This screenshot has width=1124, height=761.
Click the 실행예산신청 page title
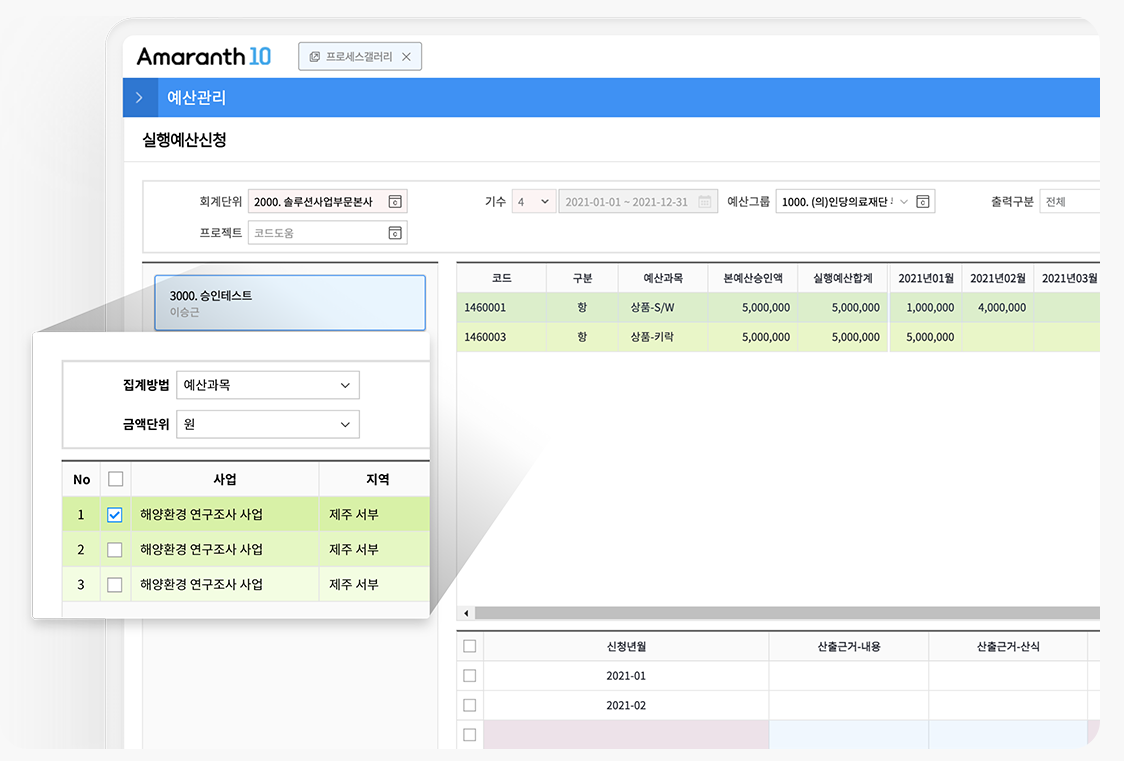pos(184,140)
